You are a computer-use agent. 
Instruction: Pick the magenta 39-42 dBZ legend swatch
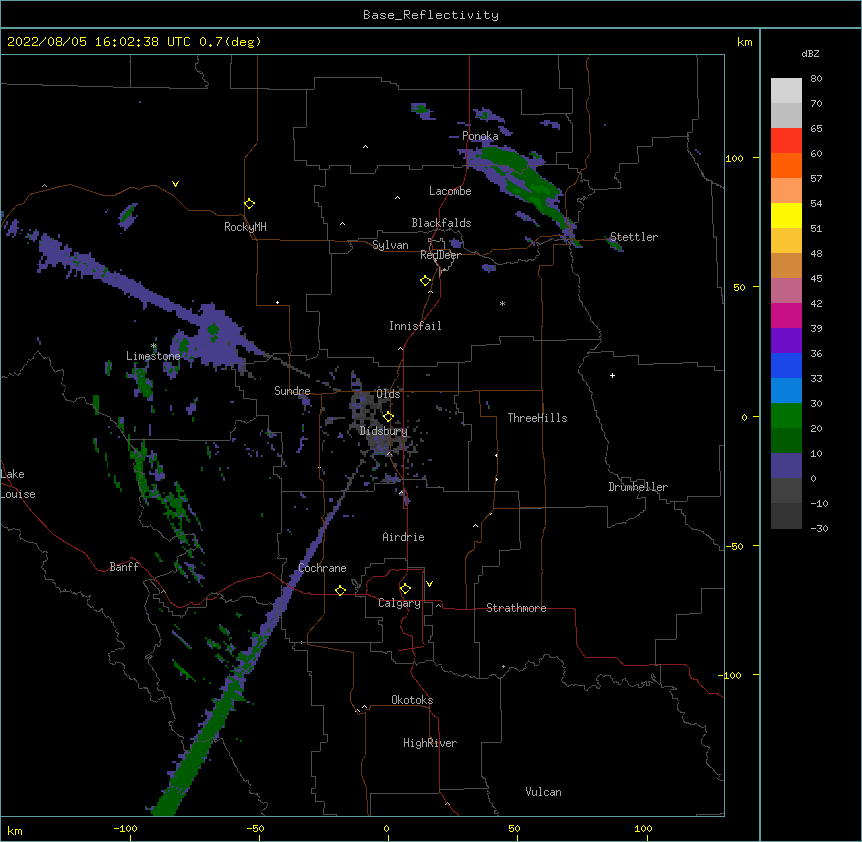pos(786,315)
